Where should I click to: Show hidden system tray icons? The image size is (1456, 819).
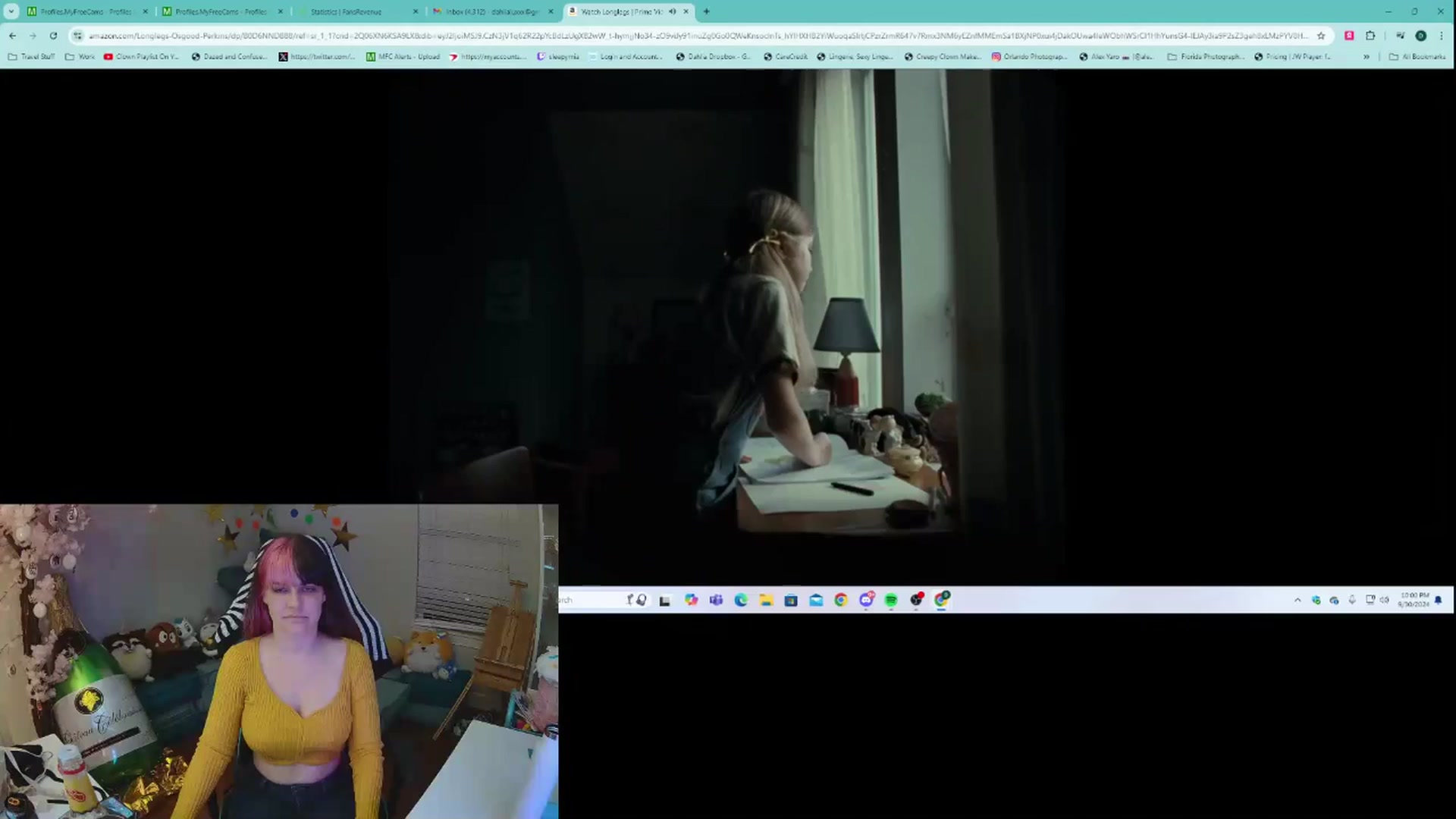[x=1298, y=600]
